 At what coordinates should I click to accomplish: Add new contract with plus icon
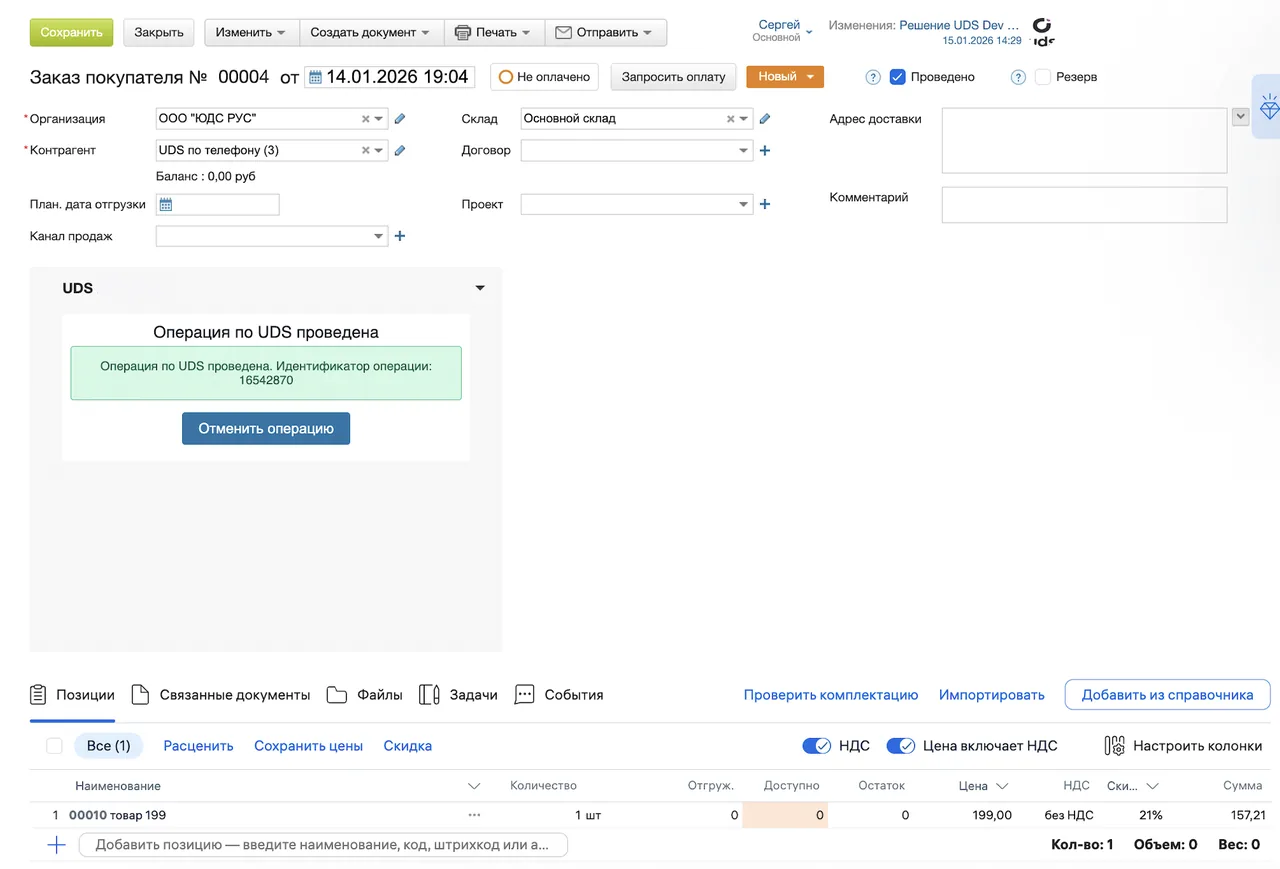765,151
